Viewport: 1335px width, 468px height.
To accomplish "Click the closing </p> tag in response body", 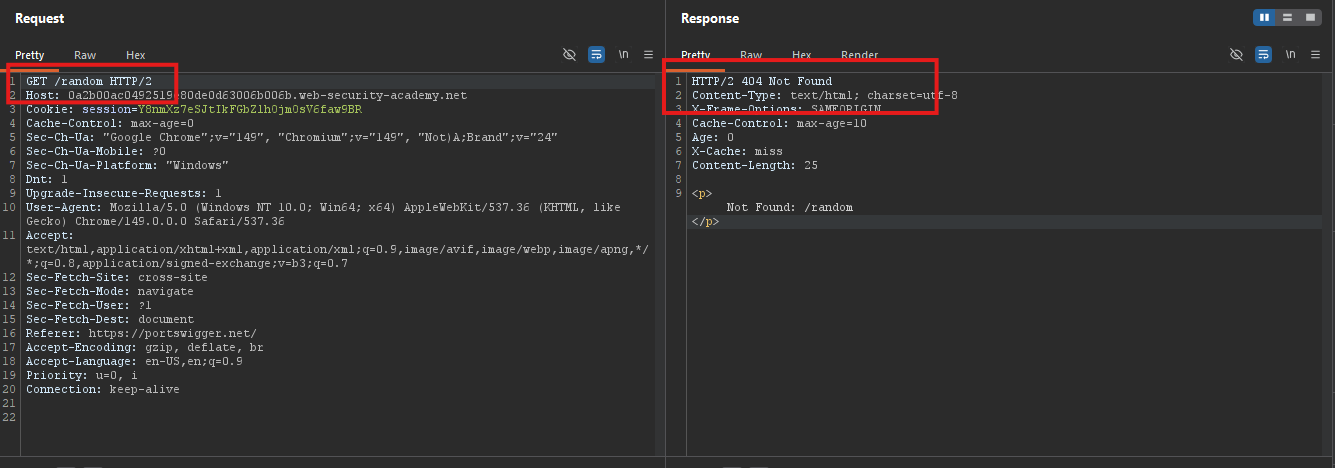I will (705, 221).
